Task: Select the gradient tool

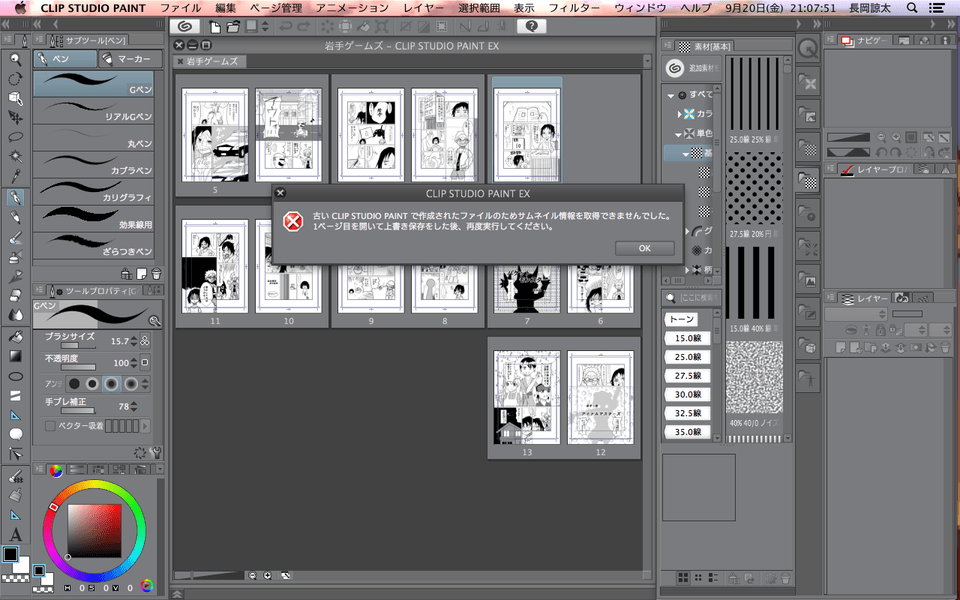Action: click(x=16, y=355)
